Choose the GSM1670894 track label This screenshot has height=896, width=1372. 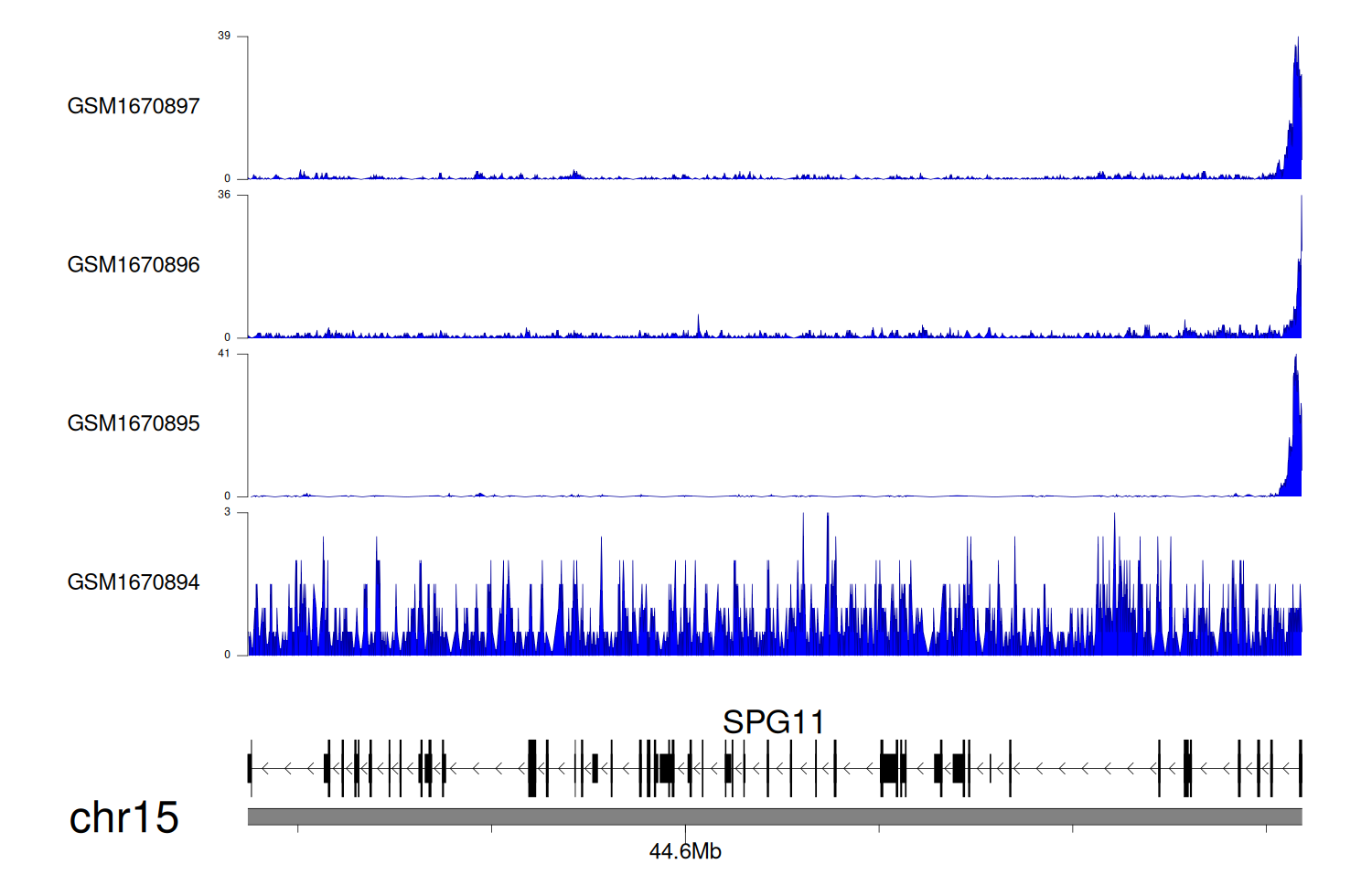click(134, 582)
